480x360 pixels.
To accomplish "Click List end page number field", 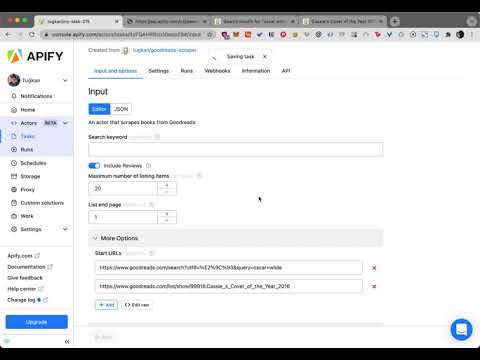I will (x=123, y=217).
